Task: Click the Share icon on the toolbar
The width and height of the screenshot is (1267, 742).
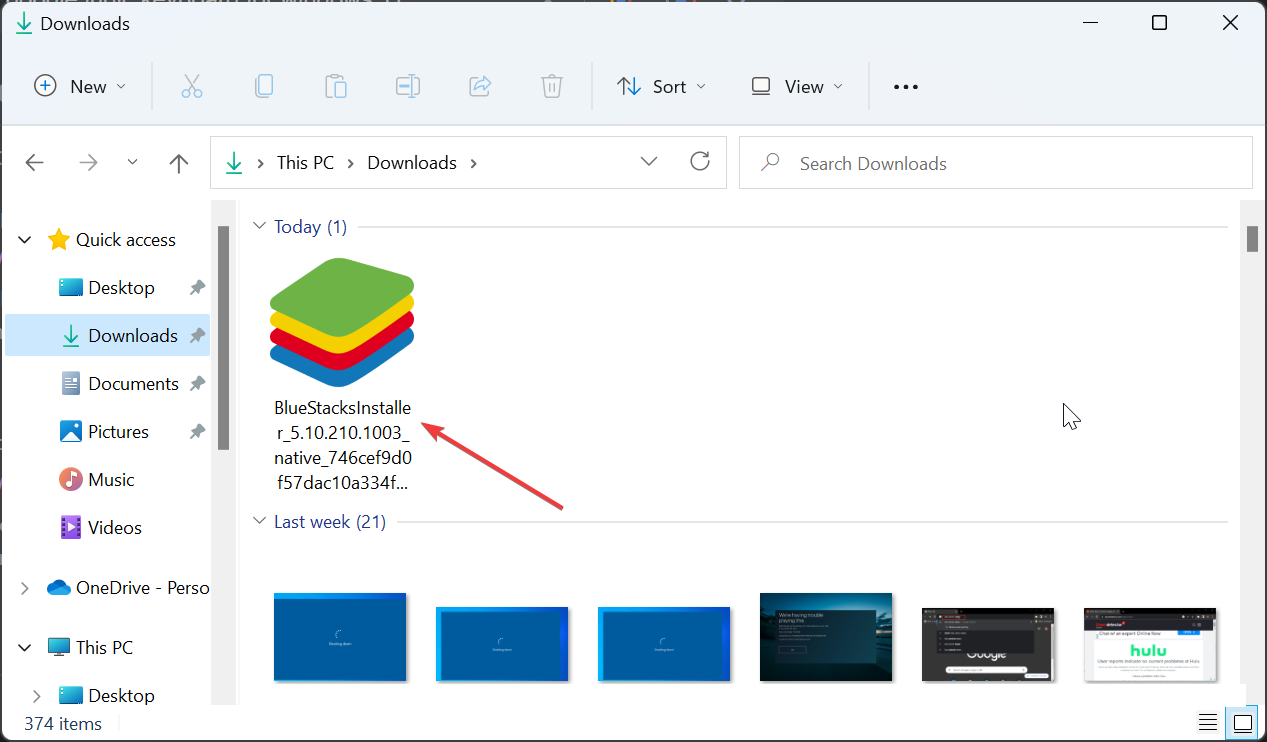Action: coord(480,86)
